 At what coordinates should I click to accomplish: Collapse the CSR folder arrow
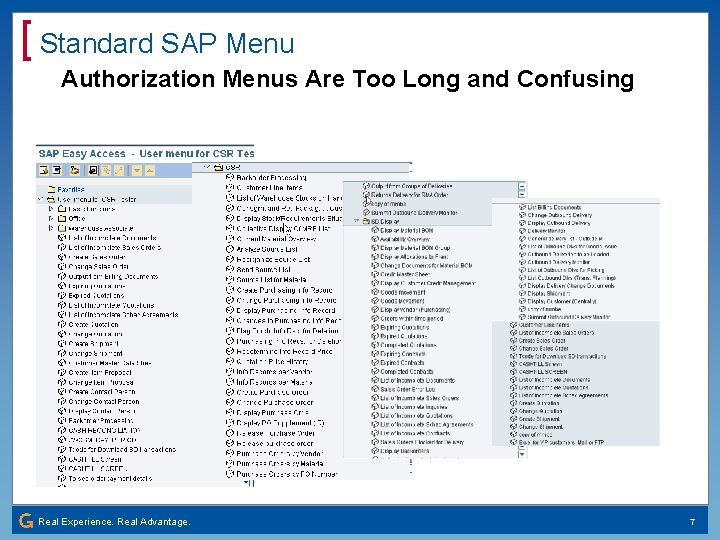pyautogui.click(x=208, y=167)
